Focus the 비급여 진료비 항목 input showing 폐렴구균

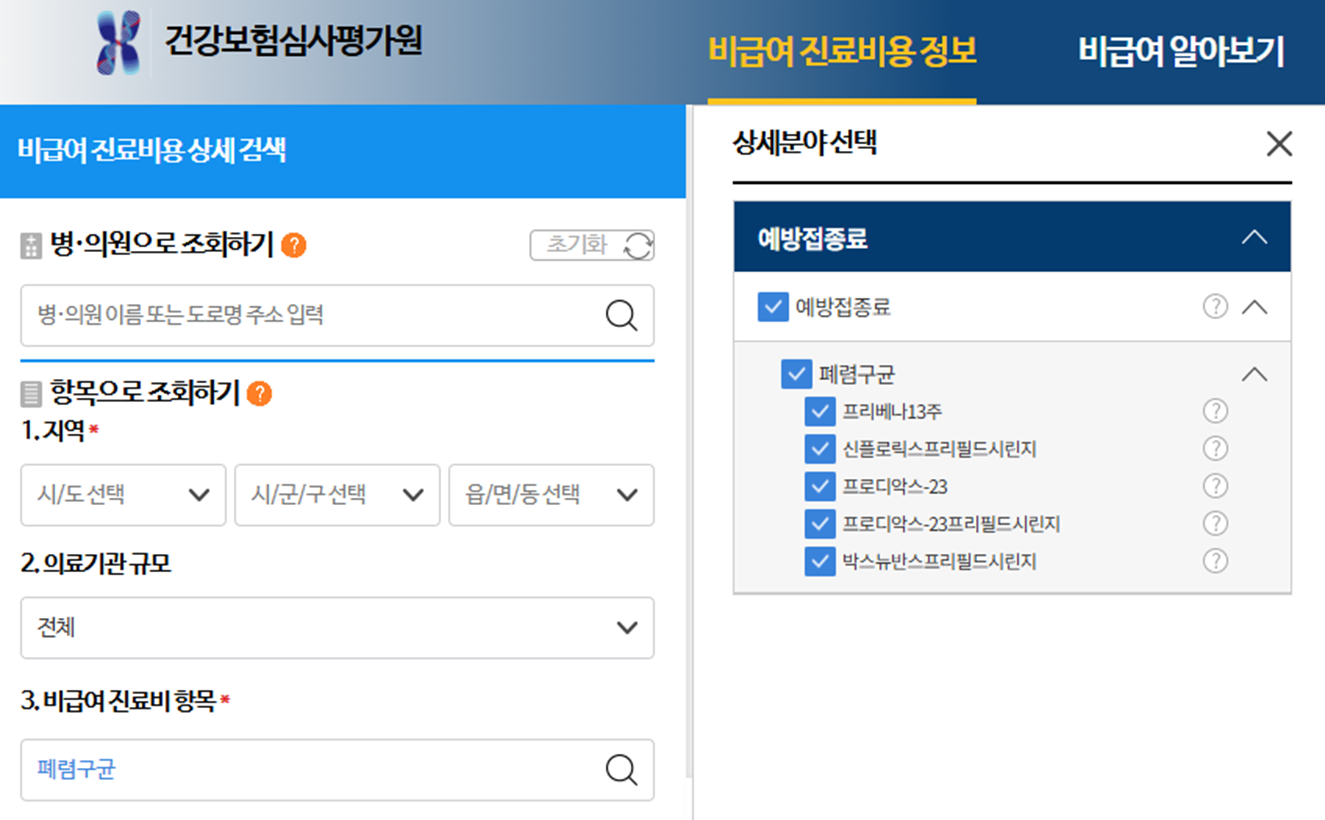click(x=337, y=770)
